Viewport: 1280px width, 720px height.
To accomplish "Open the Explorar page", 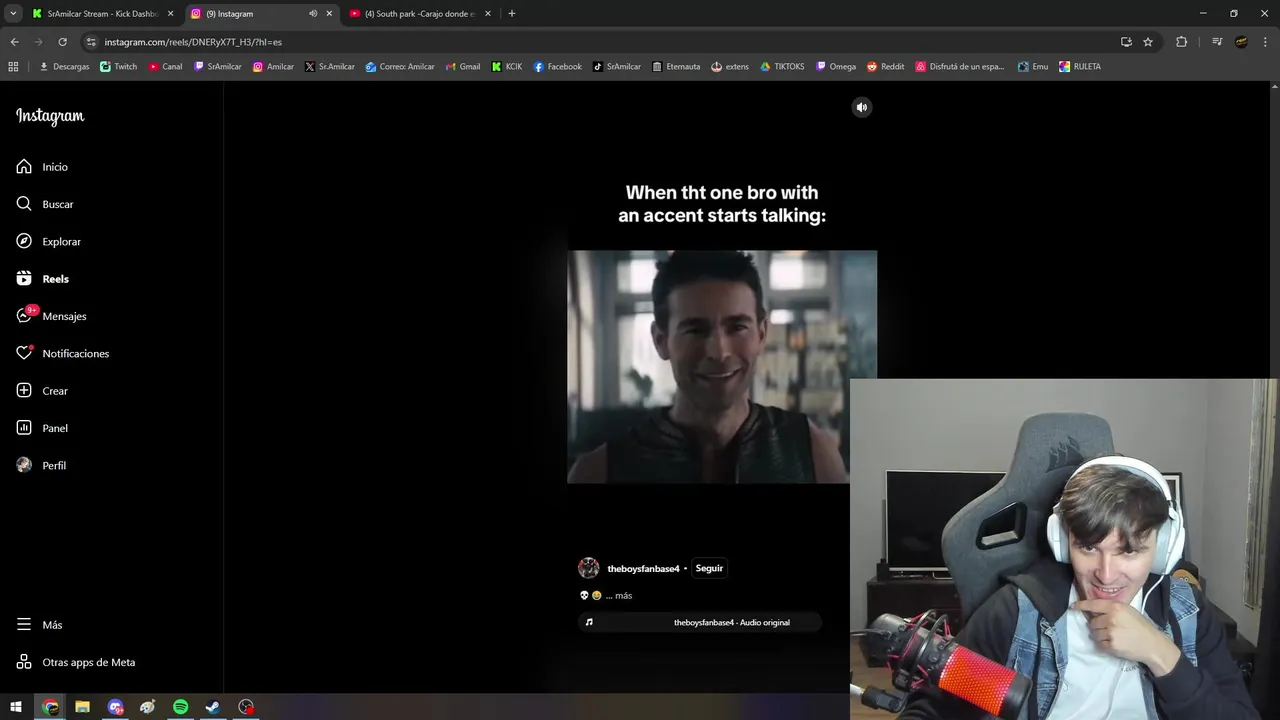I will pos(61,242).
